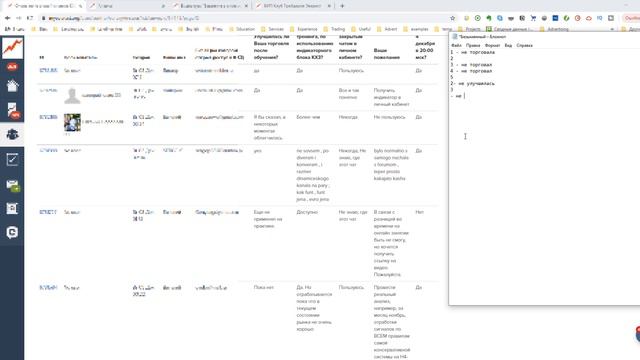Click the browser forward arrow
The width and height of the screenshot is (640, 360).
18,18
